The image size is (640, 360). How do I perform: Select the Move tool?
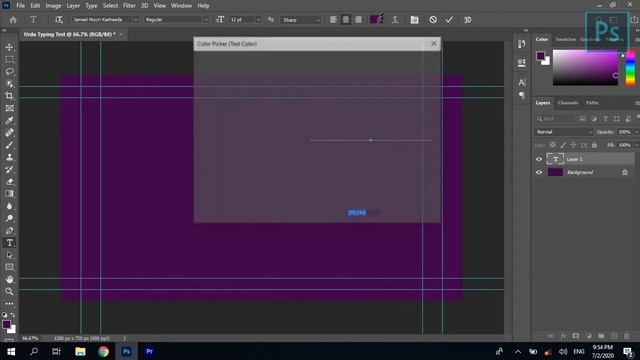pos(9,47)
